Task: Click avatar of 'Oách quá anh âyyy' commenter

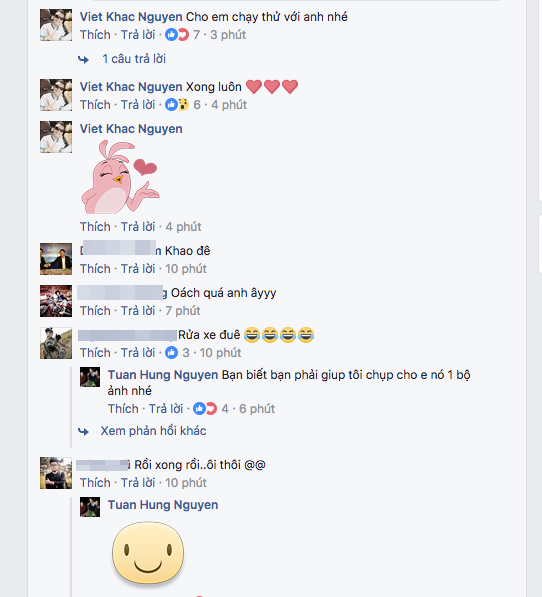Action: 56,301
